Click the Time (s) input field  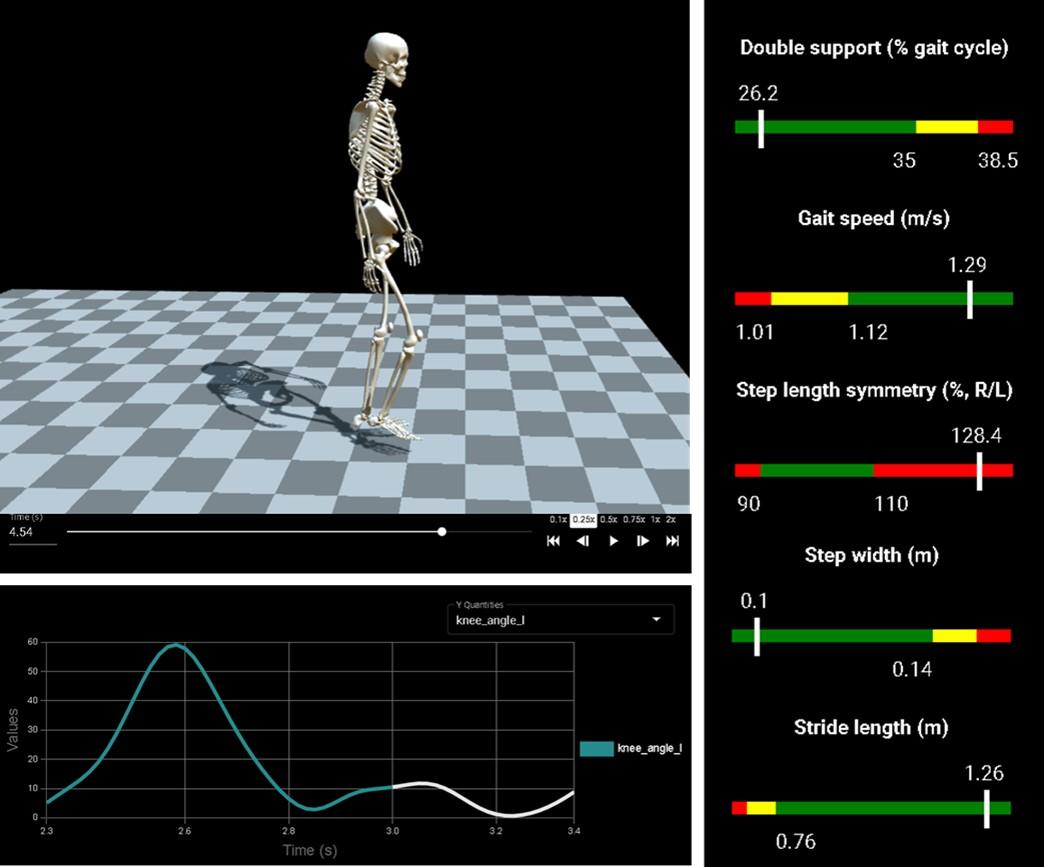[x=32, y=533]
